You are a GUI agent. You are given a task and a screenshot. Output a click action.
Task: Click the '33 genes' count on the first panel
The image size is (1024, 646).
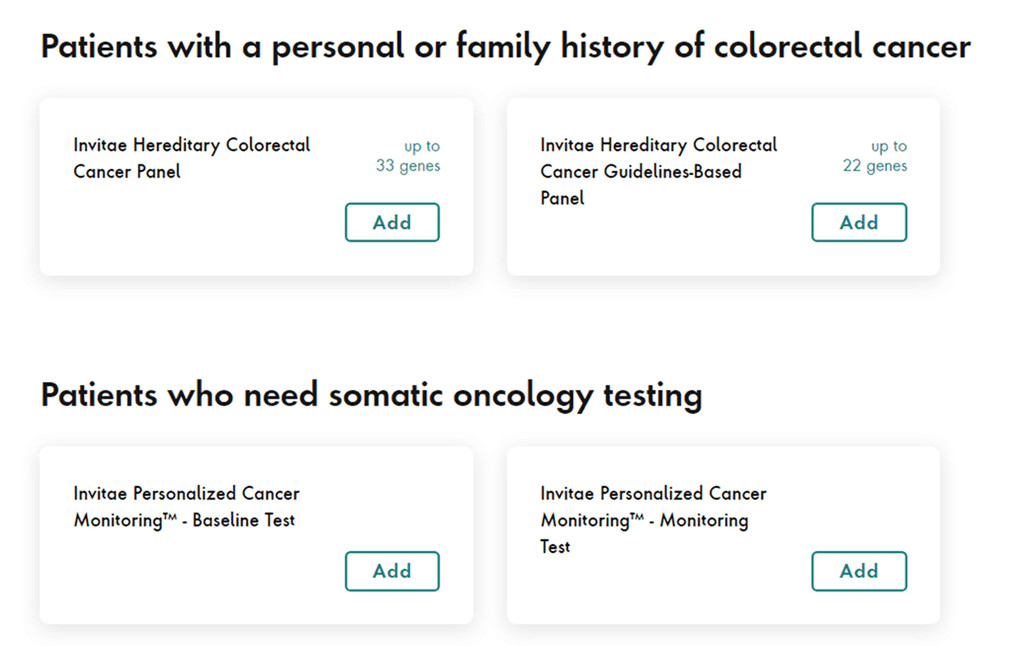[x=406, y=166]
